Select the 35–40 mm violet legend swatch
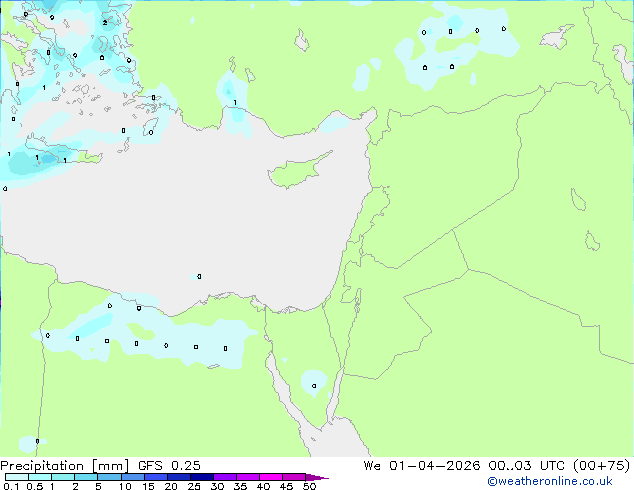This screenshot has width=634, height=490. click(247, 477)
